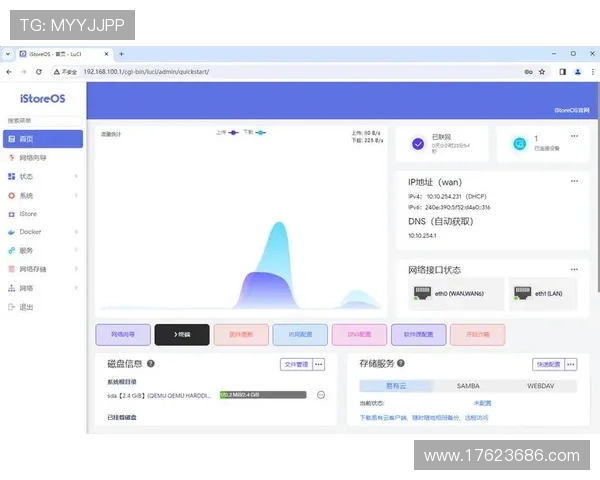Bookmark this page with the star icon
Screen dimensions: 600x480
click(x=542, y=72)
